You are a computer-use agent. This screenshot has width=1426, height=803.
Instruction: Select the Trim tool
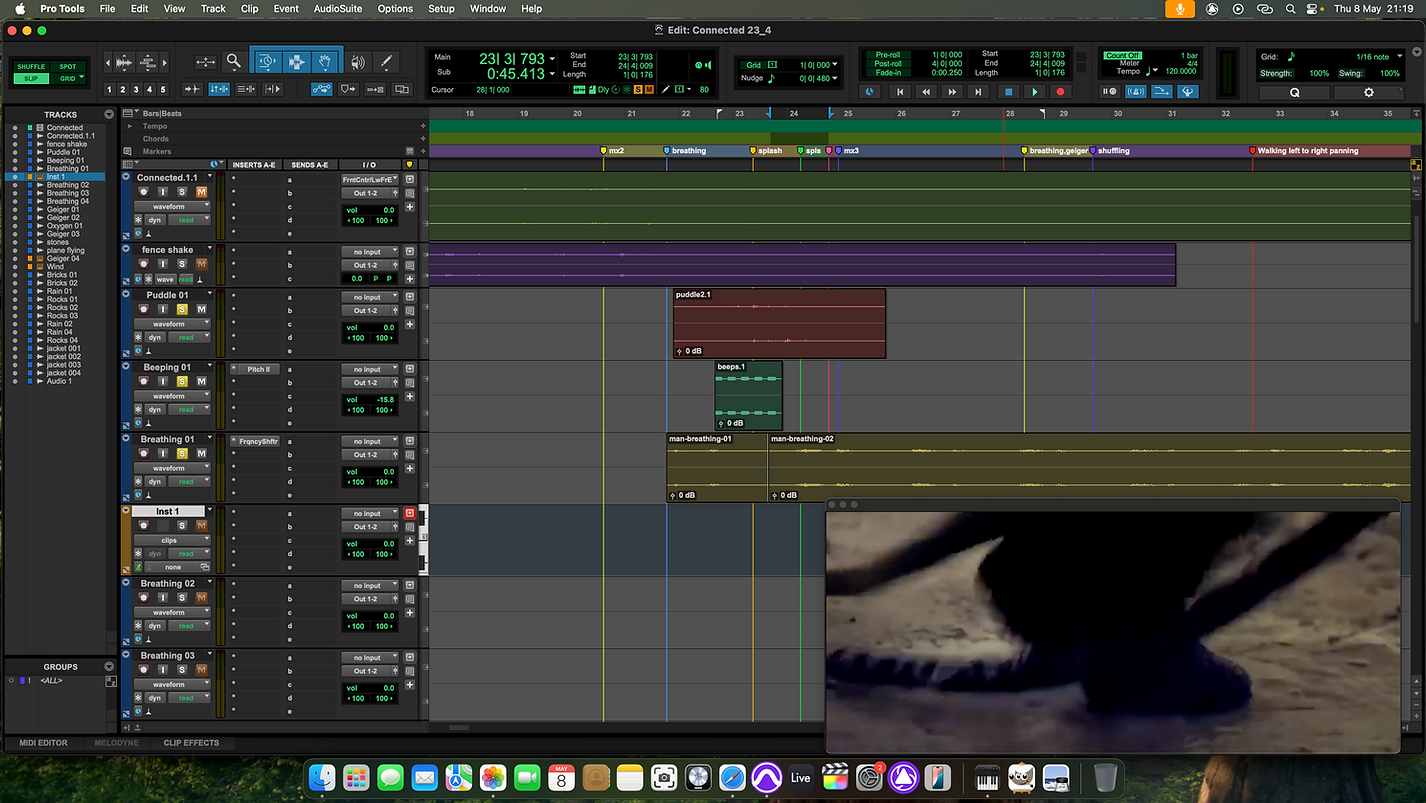click(267, 62)
